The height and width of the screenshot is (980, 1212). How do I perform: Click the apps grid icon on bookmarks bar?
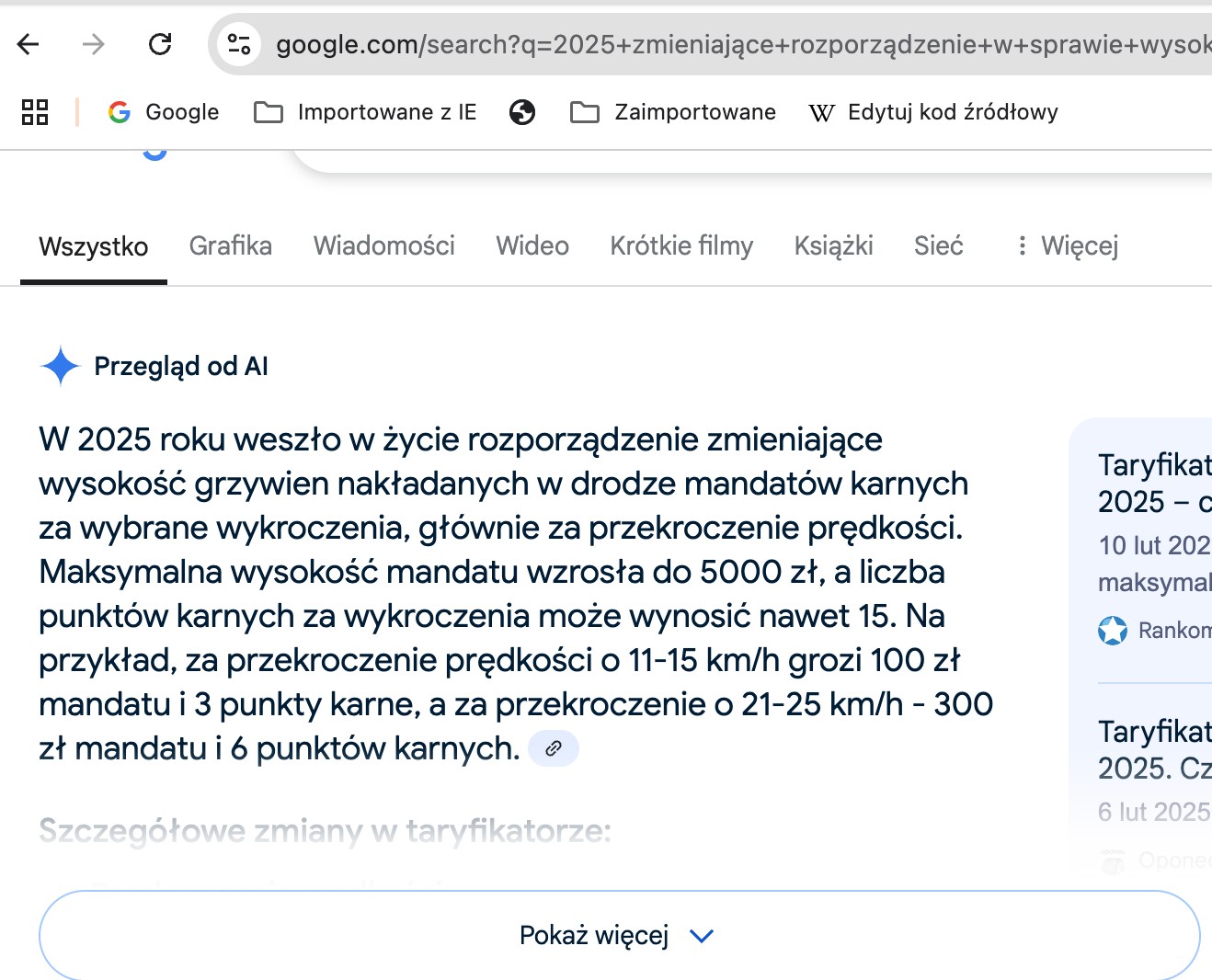click(x=35, y=111)
